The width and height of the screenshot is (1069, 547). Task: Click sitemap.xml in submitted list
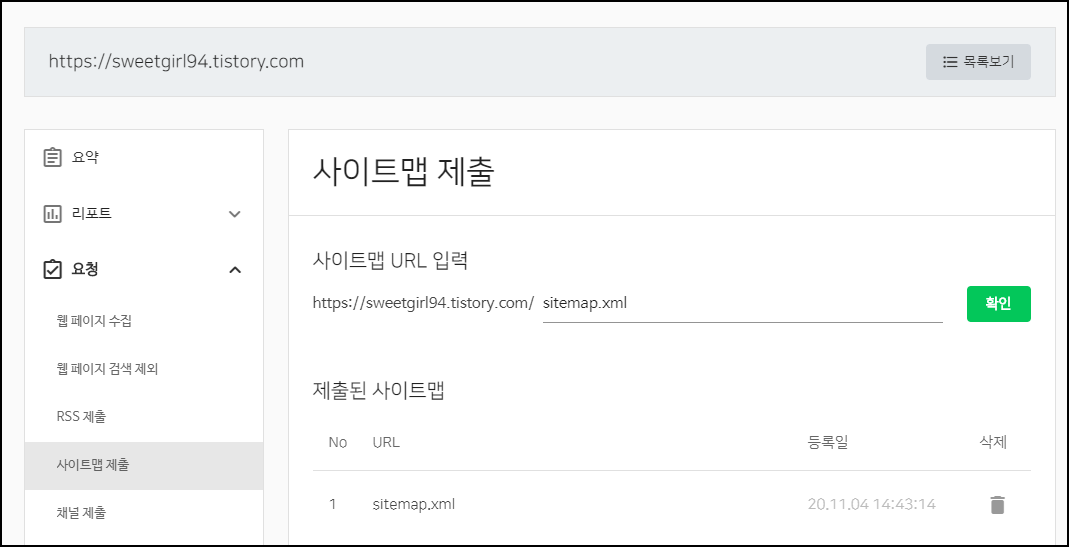click(414, 505)
